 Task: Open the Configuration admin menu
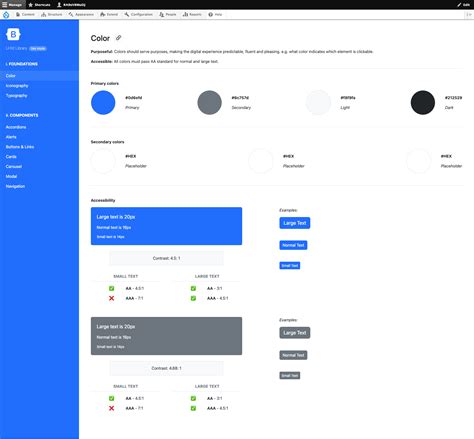[139, 15]
